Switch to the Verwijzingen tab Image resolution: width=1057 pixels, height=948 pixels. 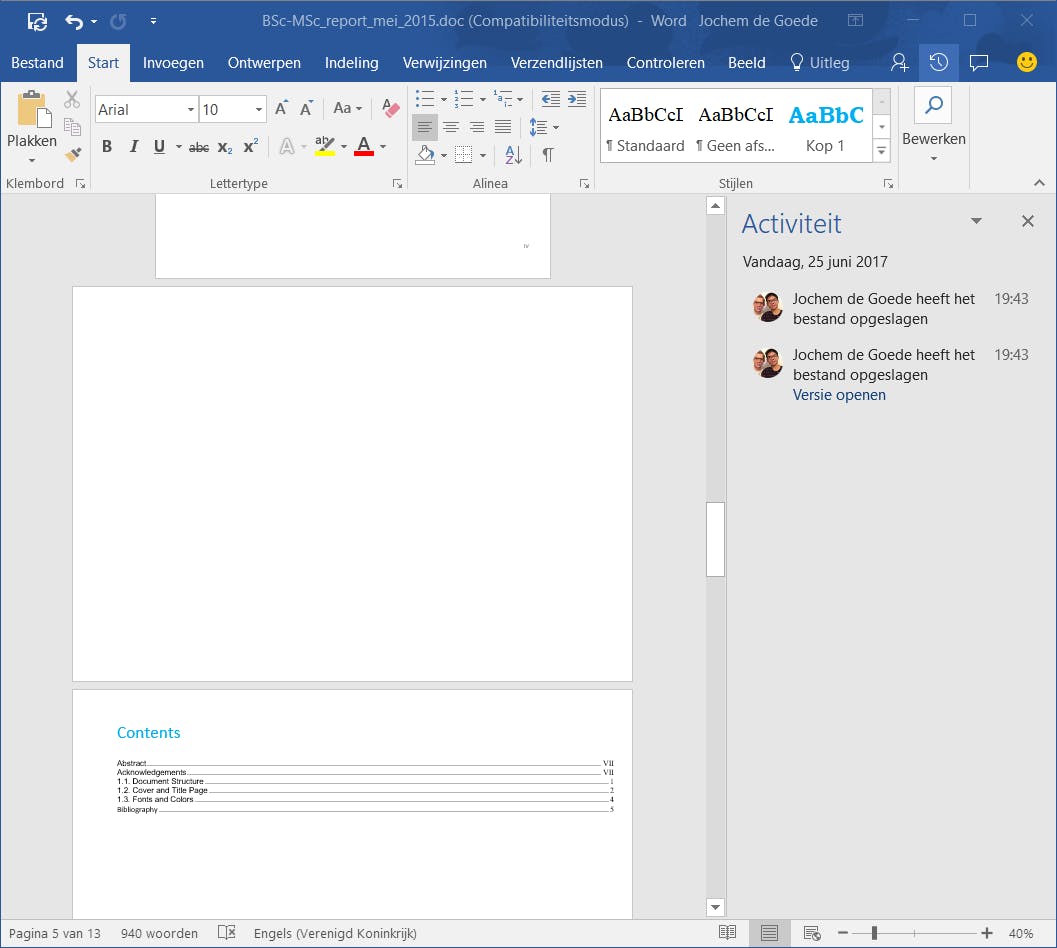[444, 62]
